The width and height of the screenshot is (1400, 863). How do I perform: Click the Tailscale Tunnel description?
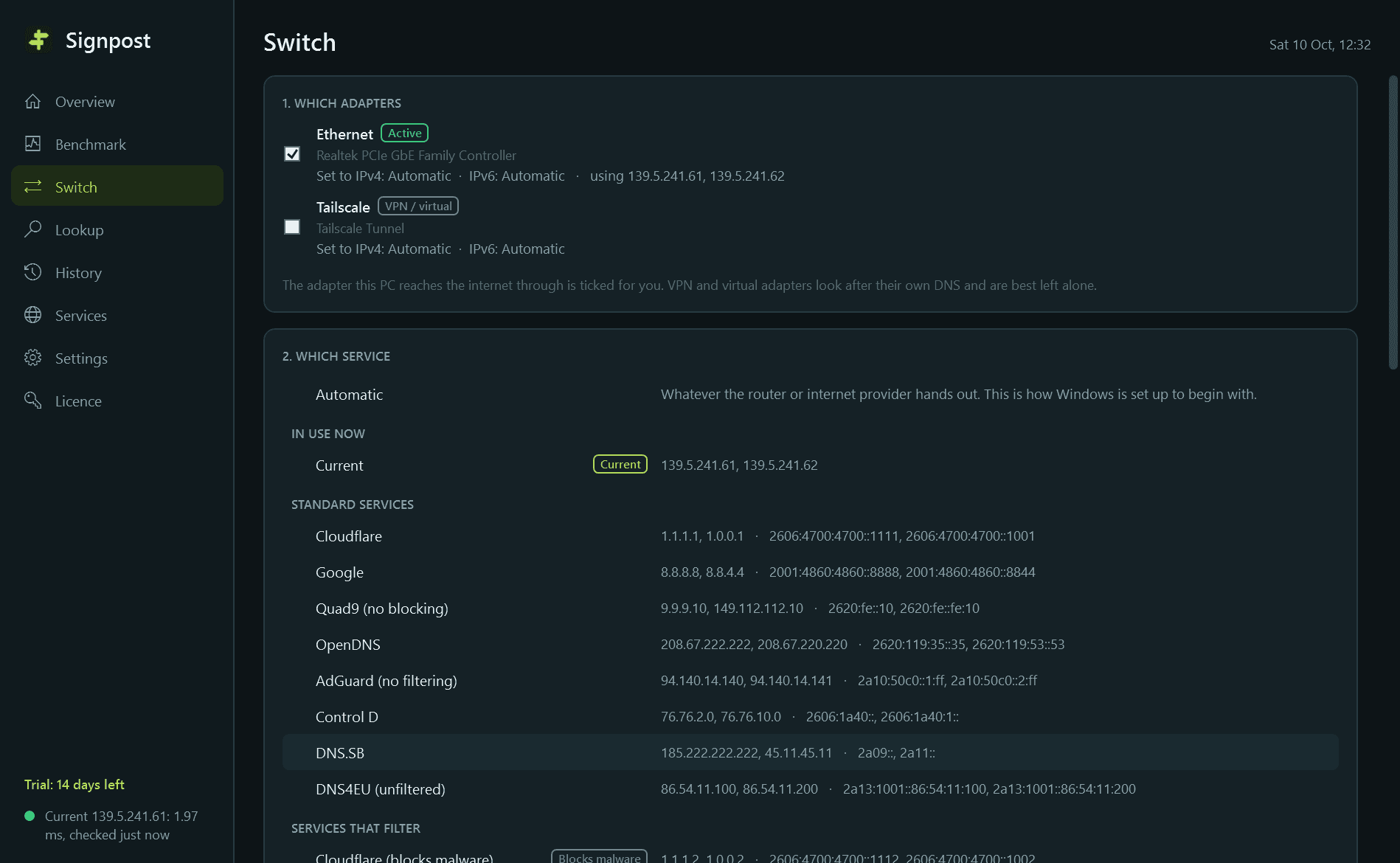click(x=360, y=229)
